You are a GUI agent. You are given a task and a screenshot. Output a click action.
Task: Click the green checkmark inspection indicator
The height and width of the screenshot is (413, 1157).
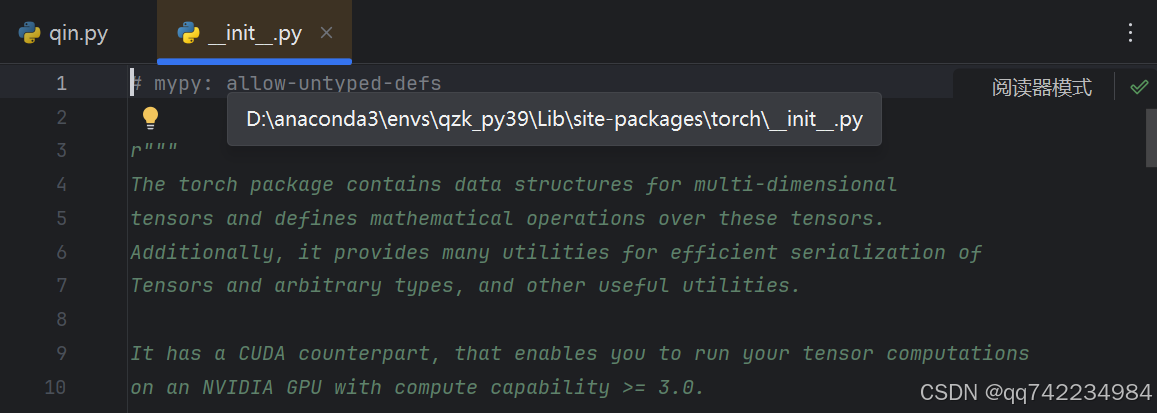pos(1138,87)
